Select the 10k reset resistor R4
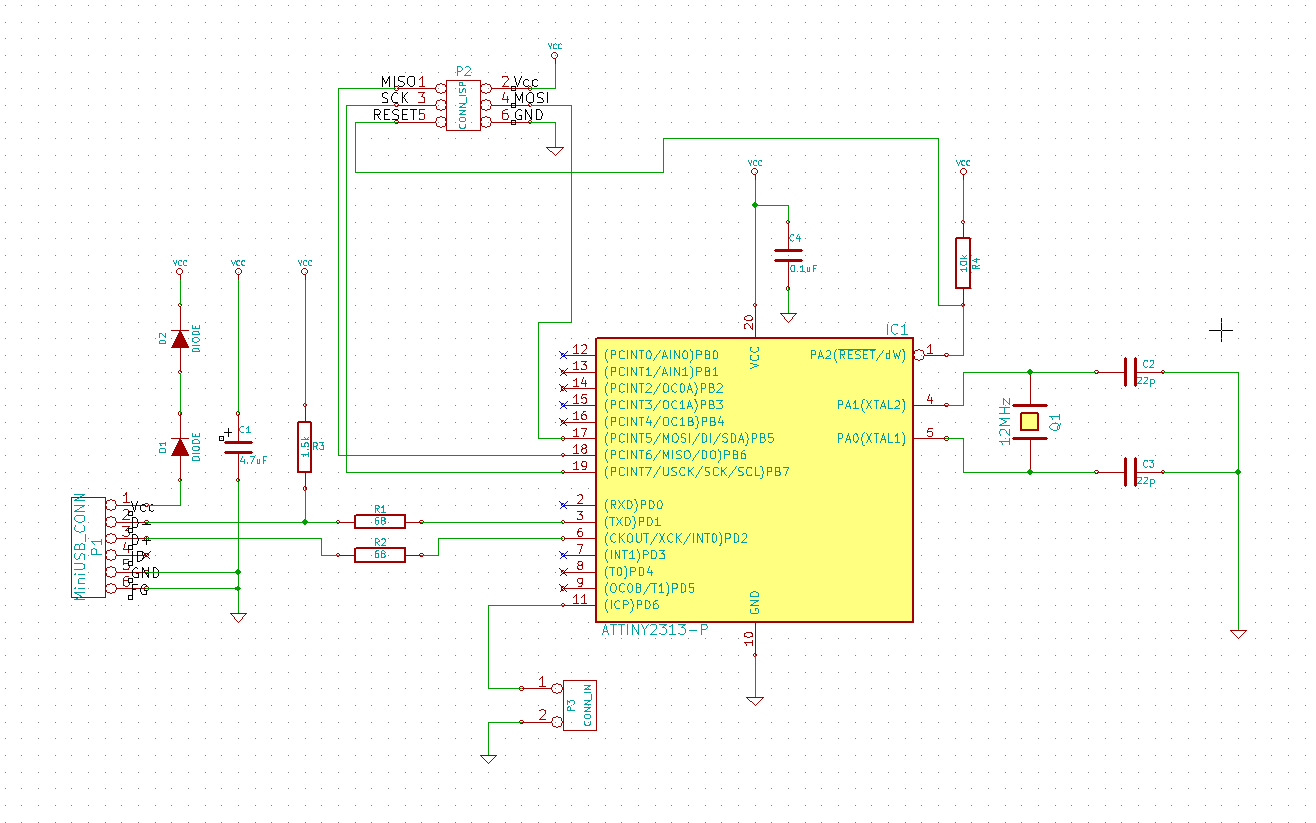 [962, 262]
